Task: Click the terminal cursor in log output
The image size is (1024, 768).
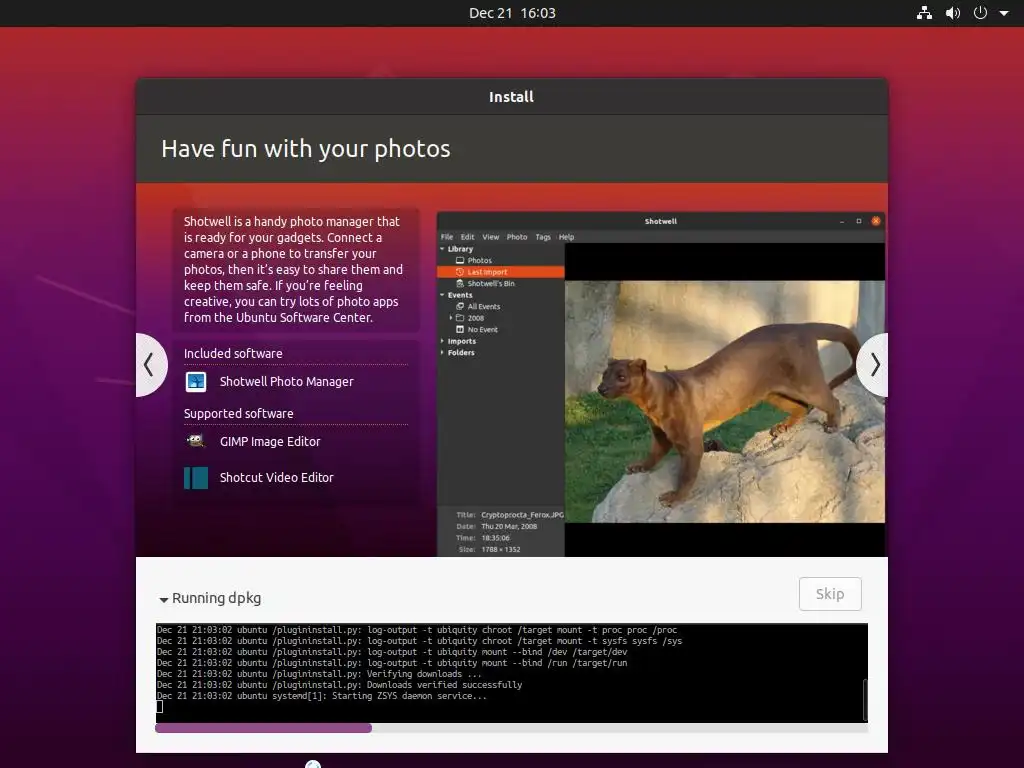Action: click(x=159, y=707)
